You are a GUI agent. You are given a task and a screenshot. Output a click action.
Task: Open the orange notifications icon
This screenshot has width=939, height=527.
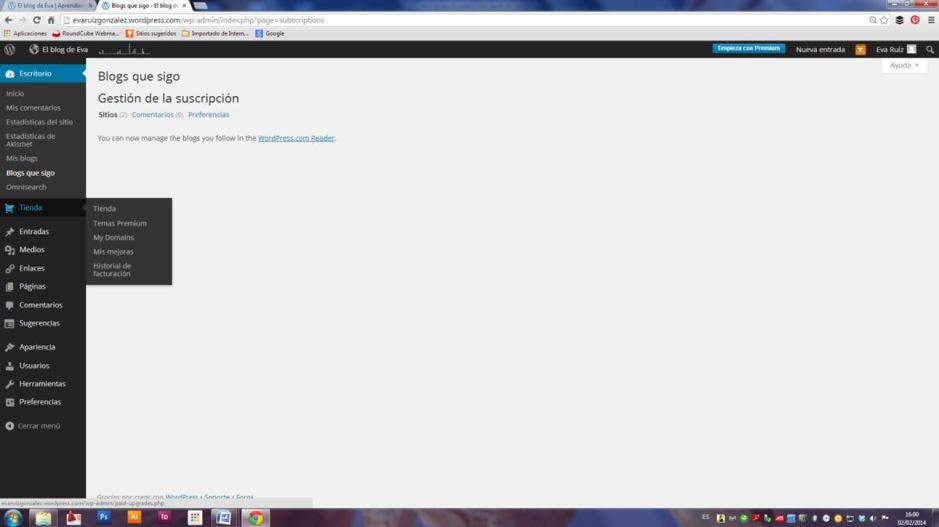[x=860, y=49]
